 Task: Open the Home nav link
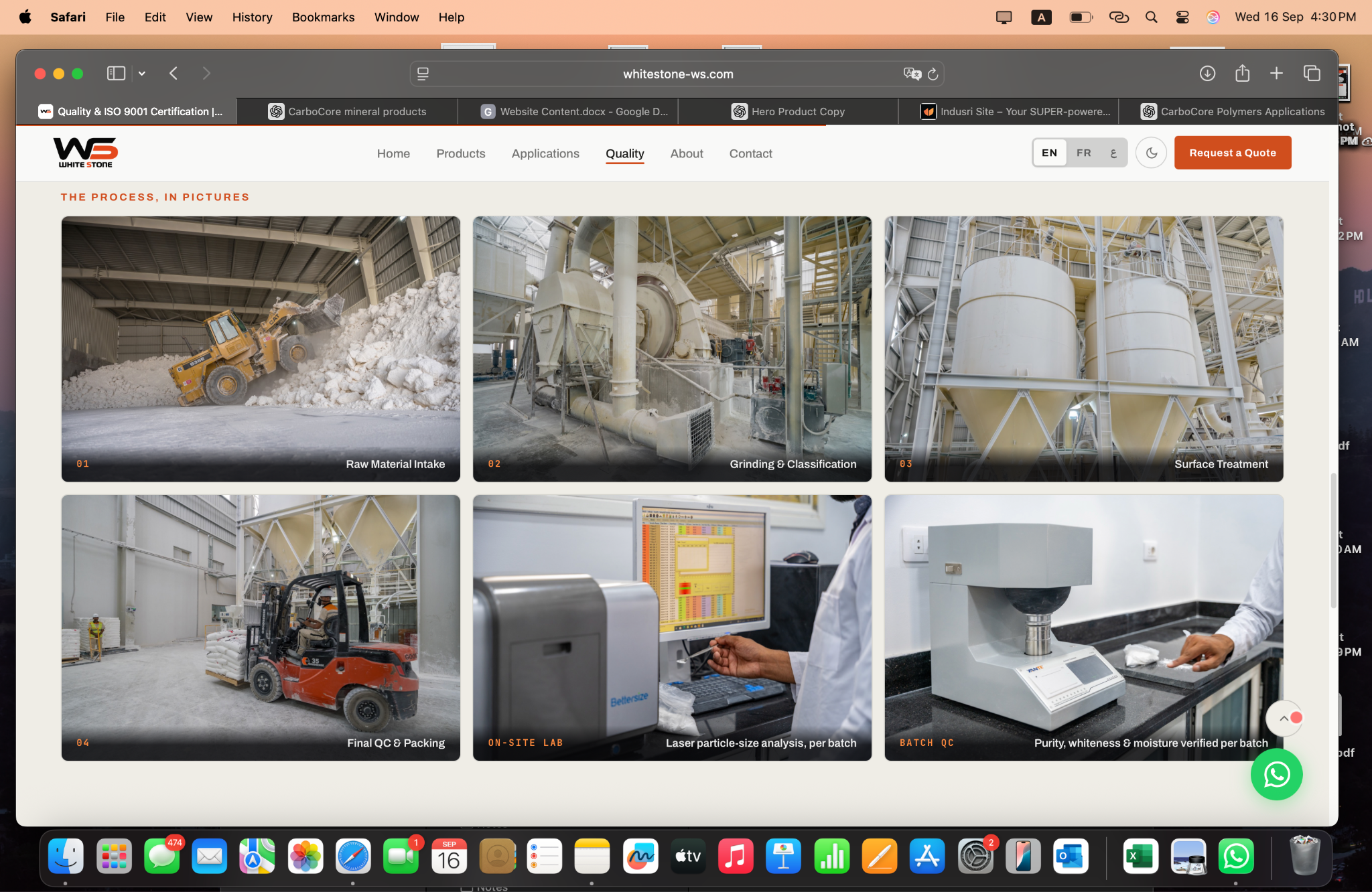coord(393,153)
